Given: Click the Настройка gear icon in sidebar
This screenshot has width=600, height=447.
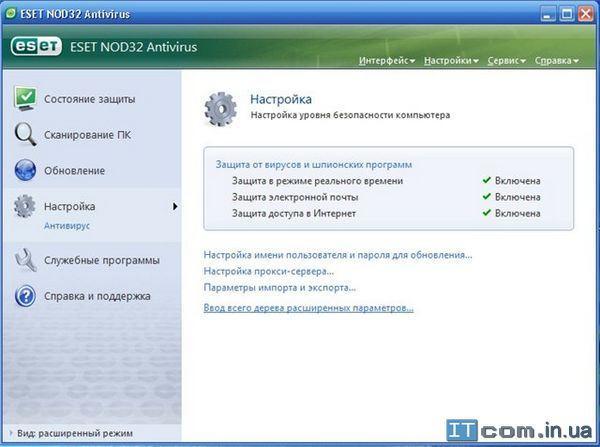Looking at the screenshot, I should (x=25, y=207).
